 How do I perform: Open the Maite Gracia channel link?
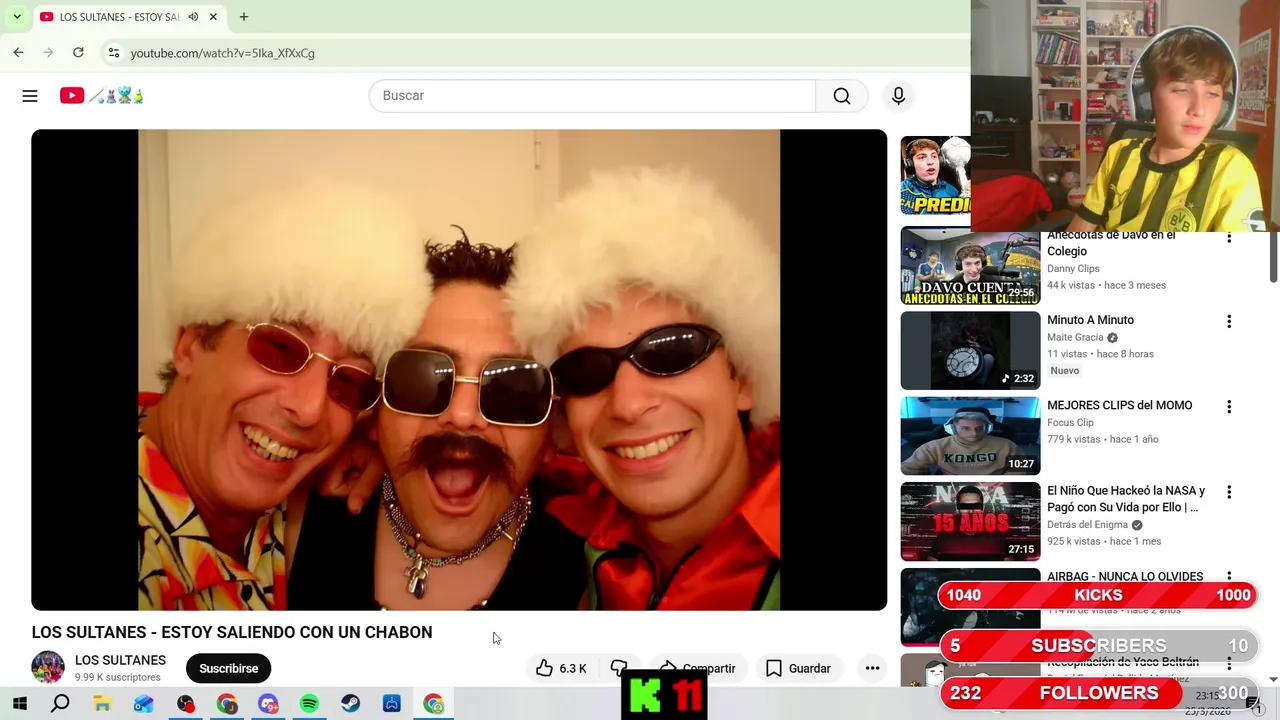click(x=1075, y=338)
